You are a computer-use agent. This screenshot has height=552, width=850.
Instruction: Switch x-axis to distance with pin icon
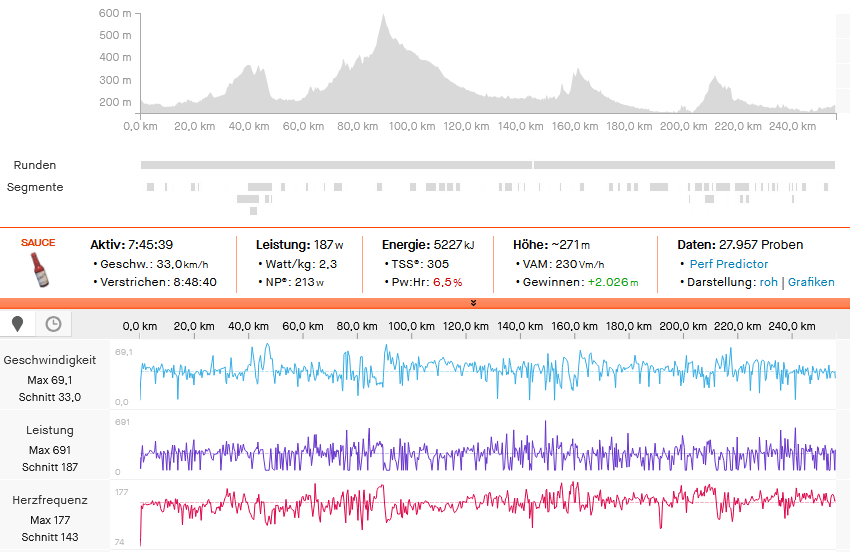[18, 324]
